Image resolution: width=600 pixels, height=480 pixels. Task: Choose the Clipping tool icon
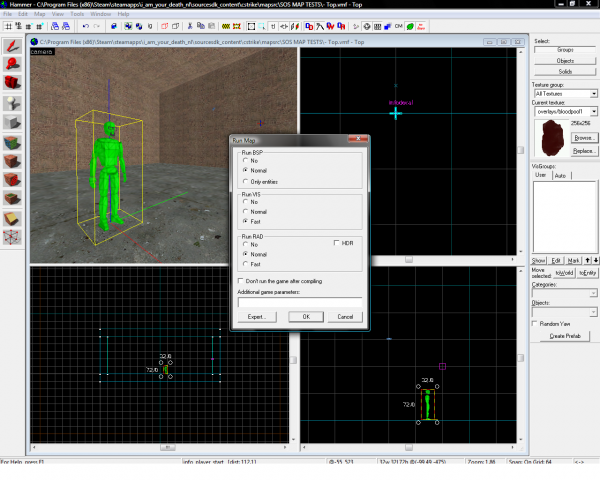12,217
